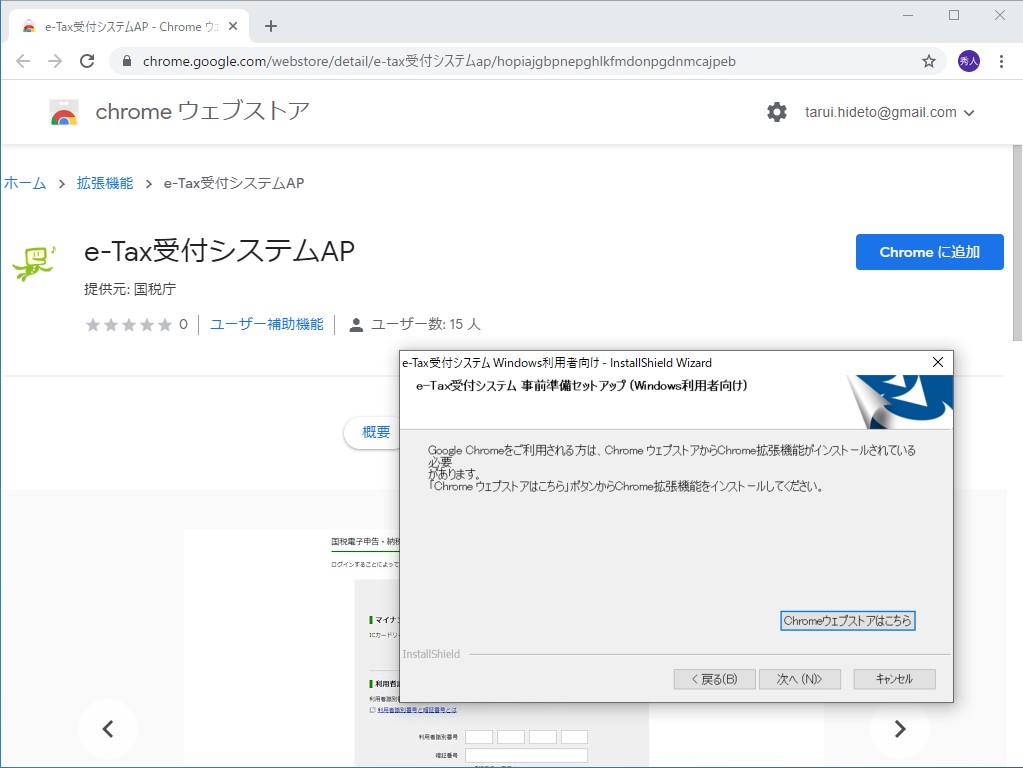Navigate back using the browser back arrow

click(x=22, y=61)
